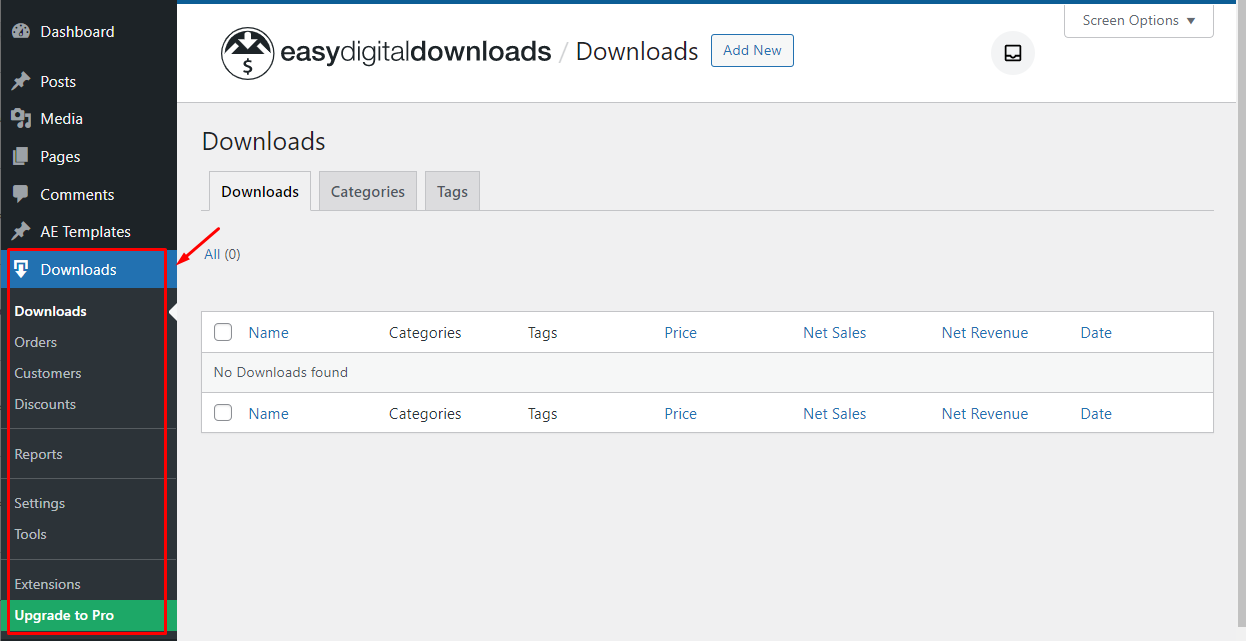The image size is (1246, 641).
Task: Open Comments via its speech bubble icon
Action: tap(22, 194)
